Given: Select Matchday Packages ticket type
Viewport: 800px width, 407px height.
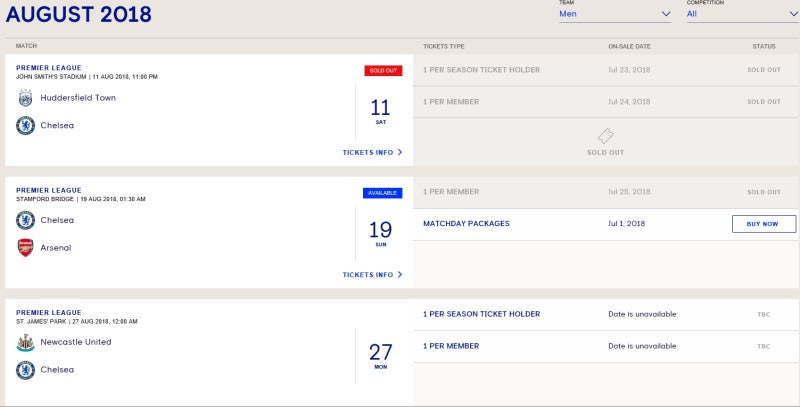Looking at the screenshot, I should tap(466, 223).
